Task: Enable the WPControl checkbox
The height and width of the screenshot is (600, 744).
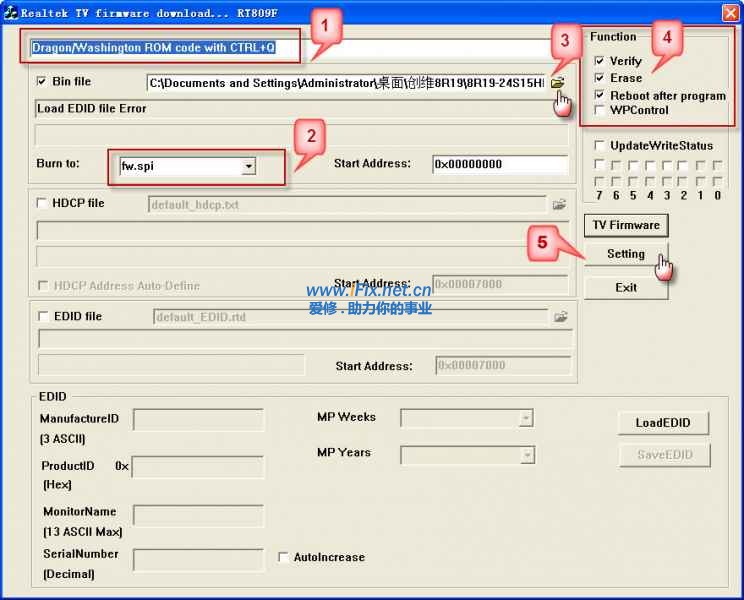Action: pyautogui.click(x=599, y=110)
